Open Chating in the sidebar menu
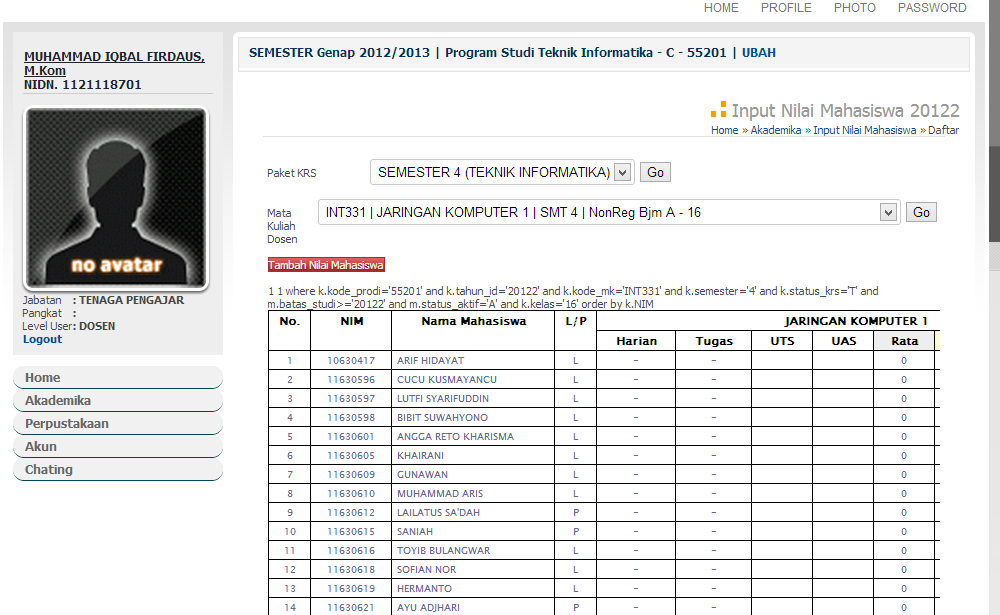 point(49,470)
